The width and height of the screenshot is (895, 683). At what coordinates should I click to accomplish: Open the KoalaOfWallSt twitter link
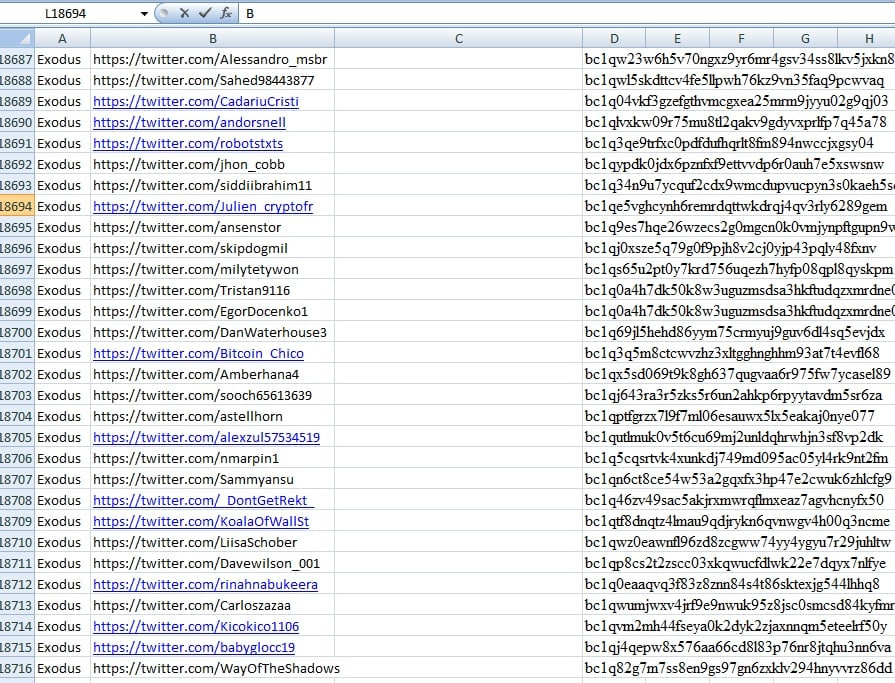coord(201,521)
